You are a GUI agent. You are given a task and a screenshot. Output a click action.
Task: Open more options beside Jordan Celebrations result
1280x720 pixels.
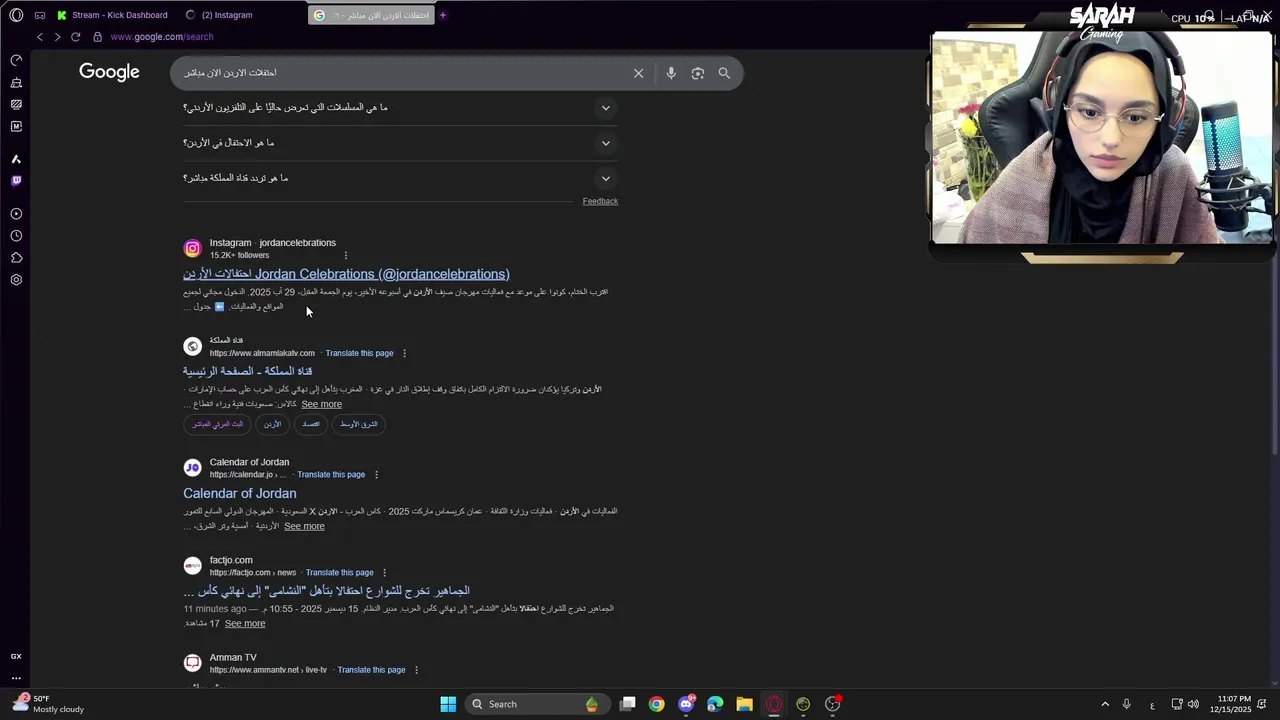pos(346,255)
